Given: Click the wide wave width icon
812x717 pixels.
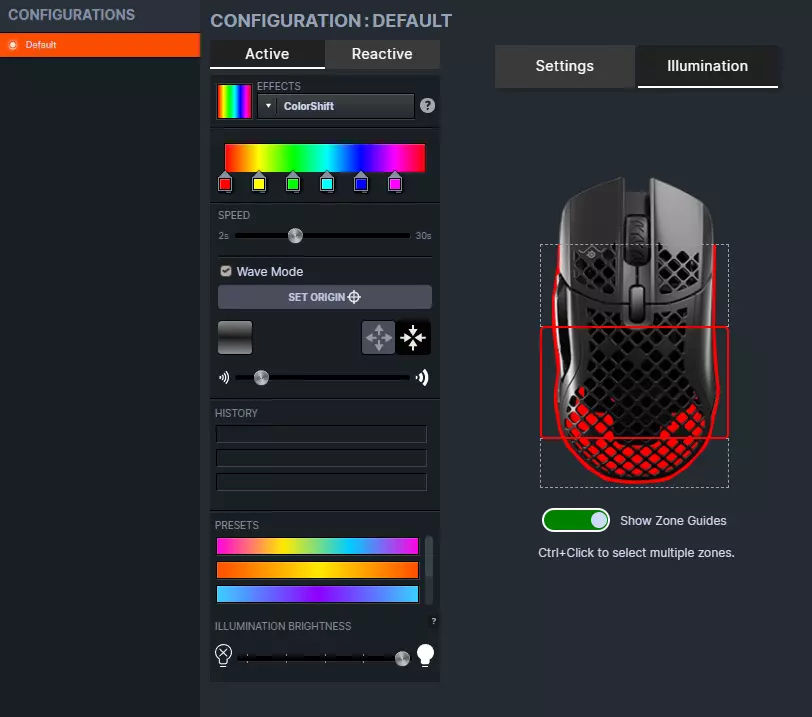Looking at the screenshot, I should pyautogui.click(x=422, y=377).
